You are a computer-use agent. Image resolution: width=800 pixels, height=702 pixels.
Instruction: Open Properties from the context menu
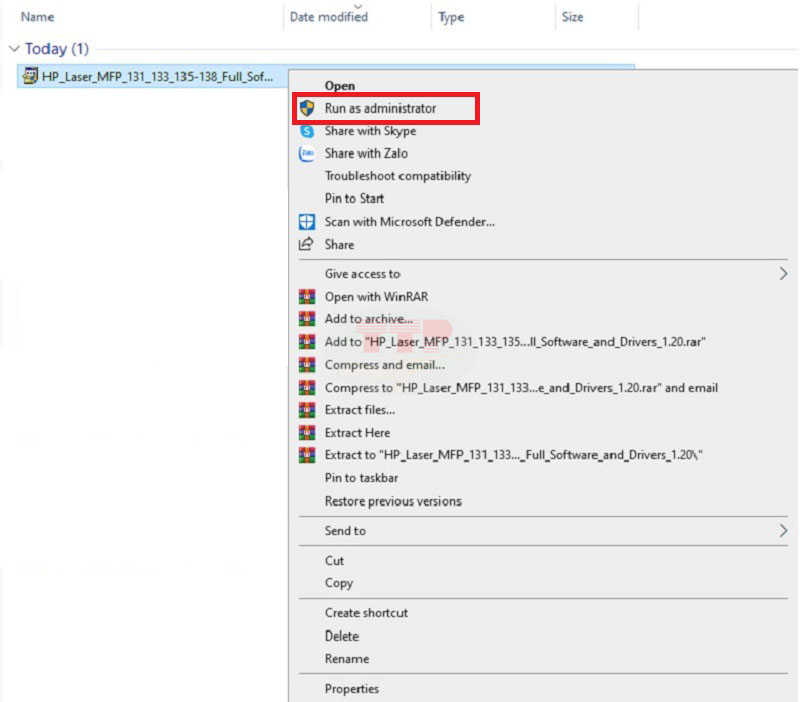coord(351,689)
